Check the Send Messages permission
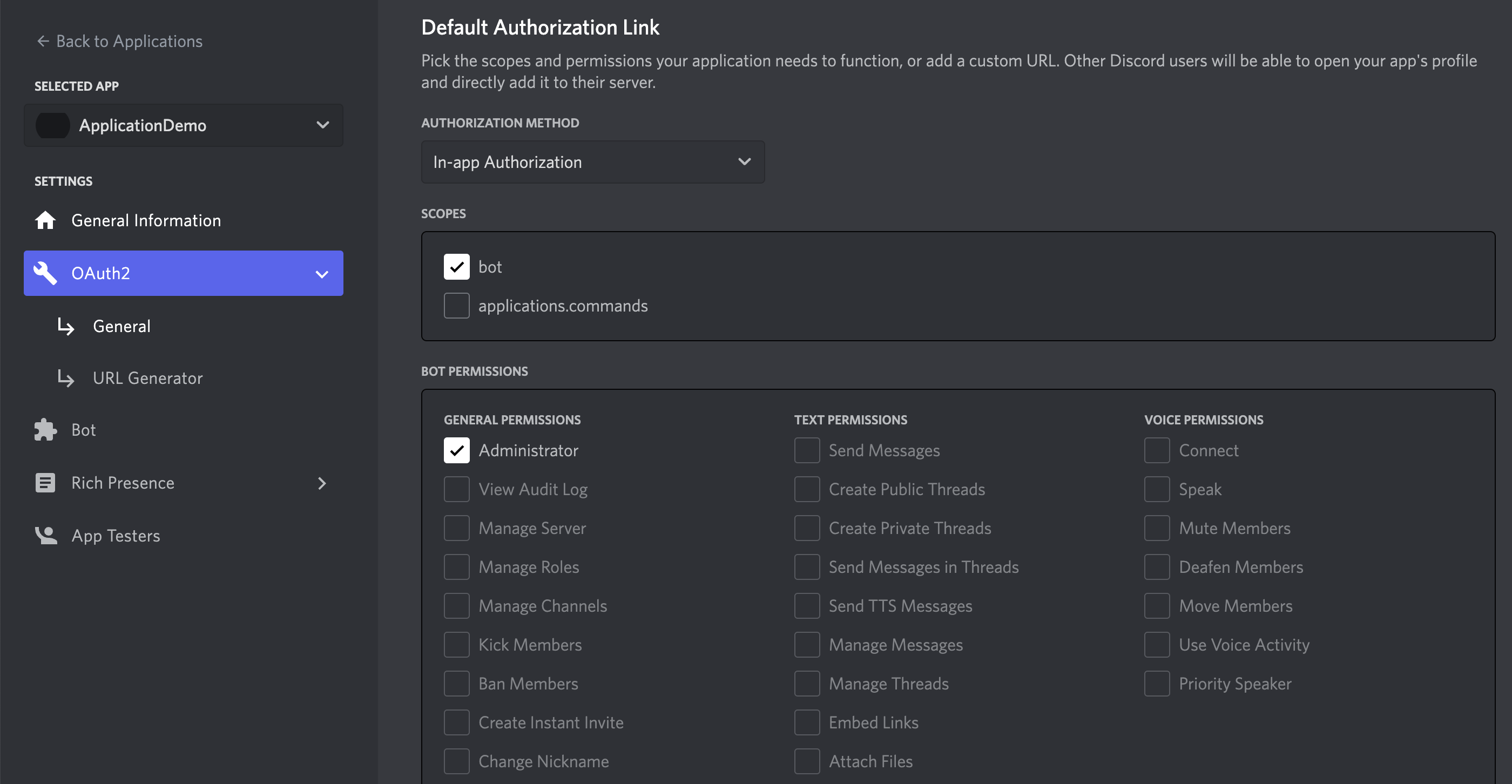The width and height of the screenshot is (1512, 784). [x=807, y=451]
